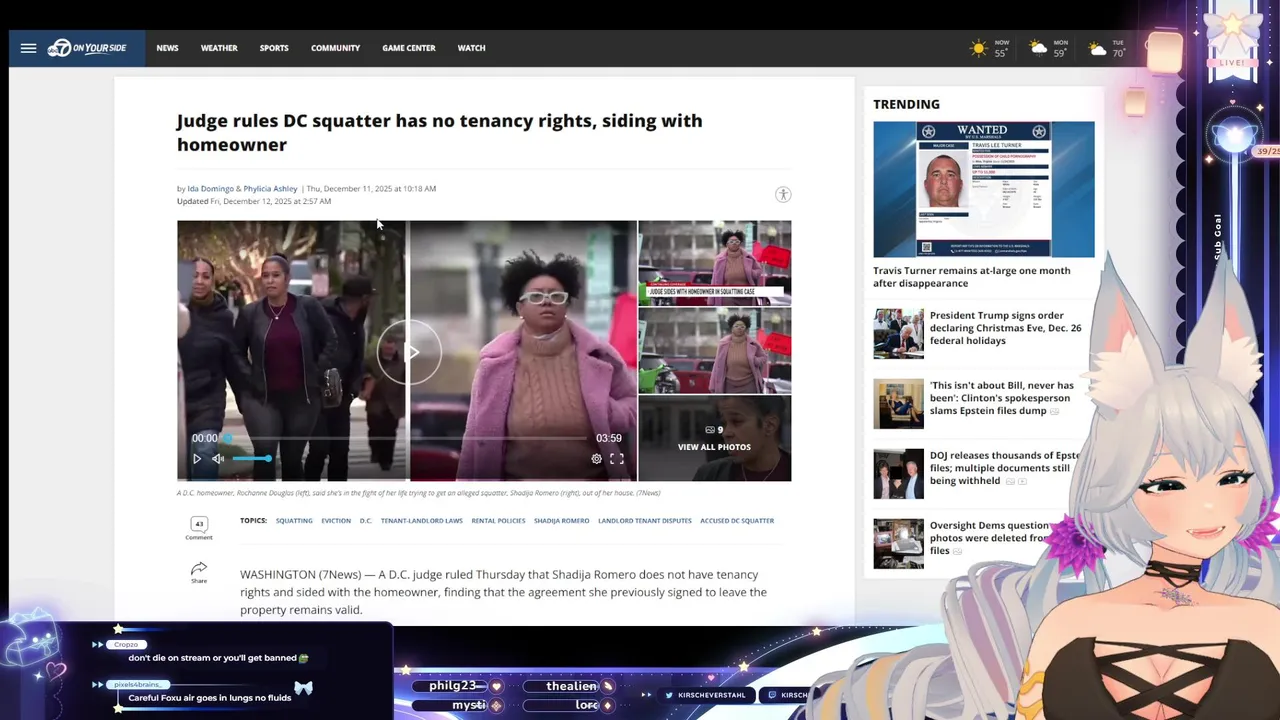
Task: Open video settings gear icon
Action: click(596, 459)
